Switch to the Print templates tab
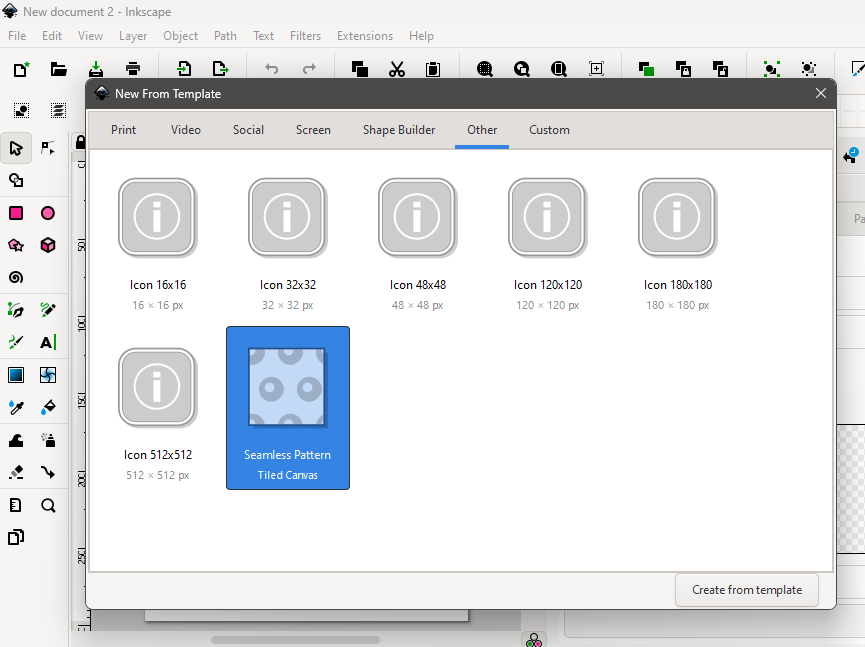Screen dimensions: 865x647 pos(123,130)
